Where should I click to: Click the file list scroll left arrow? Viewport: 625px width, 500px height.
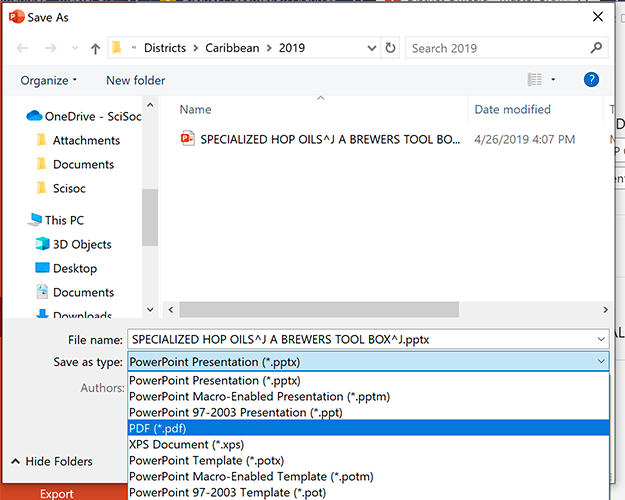tap(171, 310)
